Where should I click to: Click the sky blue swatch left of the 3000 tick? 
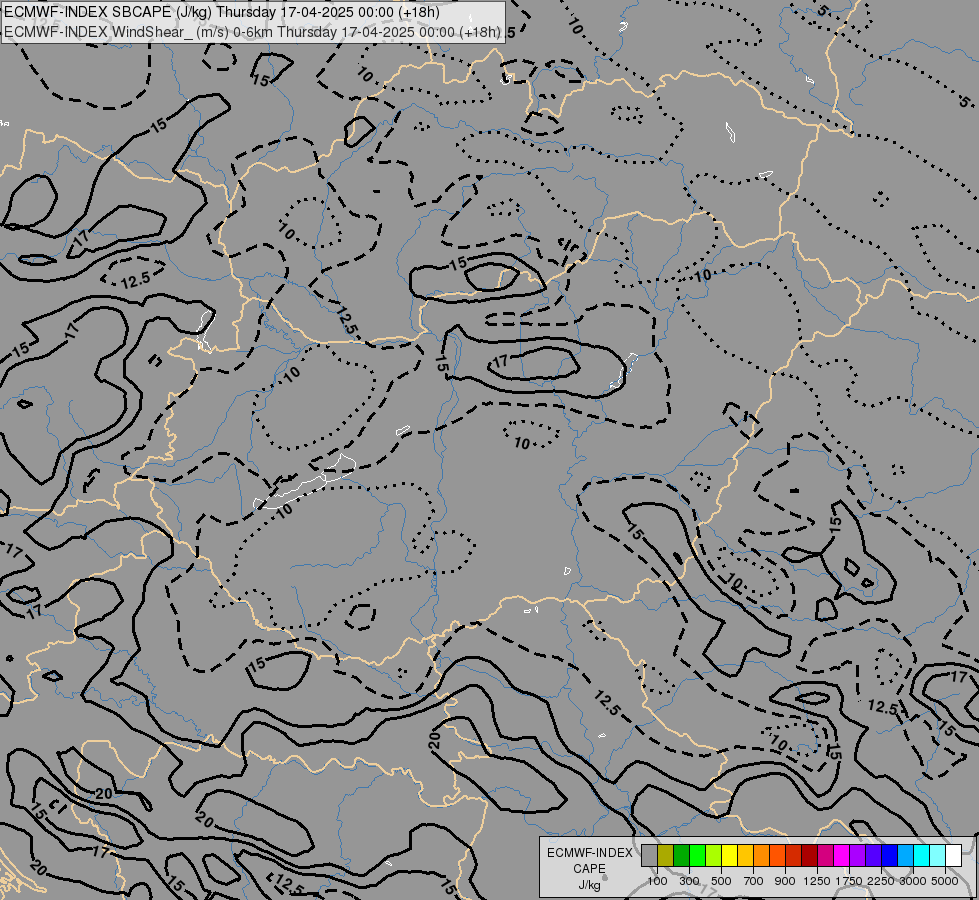click(x=905, y=856)
